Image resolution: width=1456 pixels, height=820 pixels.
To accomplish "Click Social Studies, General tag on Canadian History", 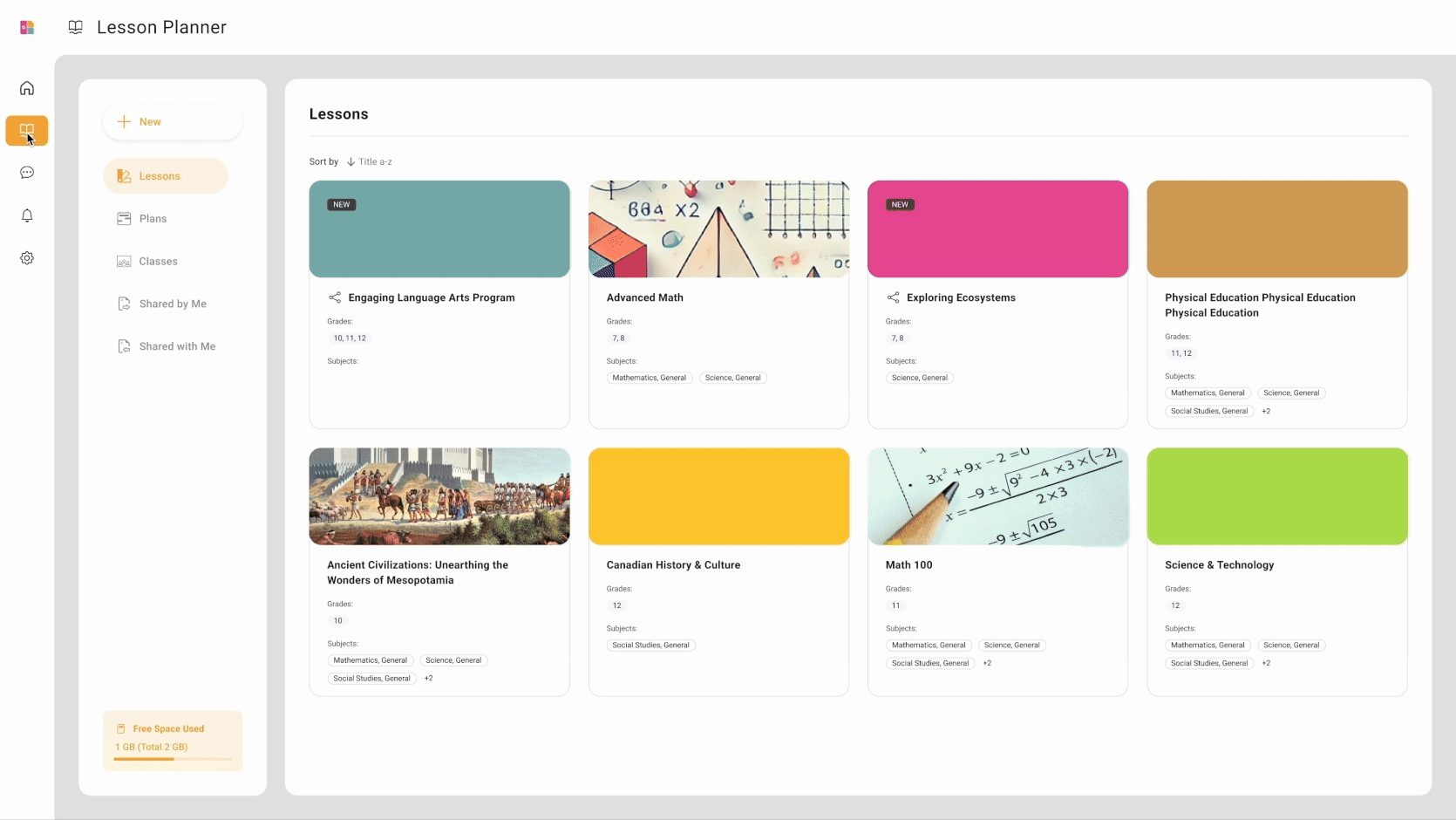I will (x=650, y=646).
